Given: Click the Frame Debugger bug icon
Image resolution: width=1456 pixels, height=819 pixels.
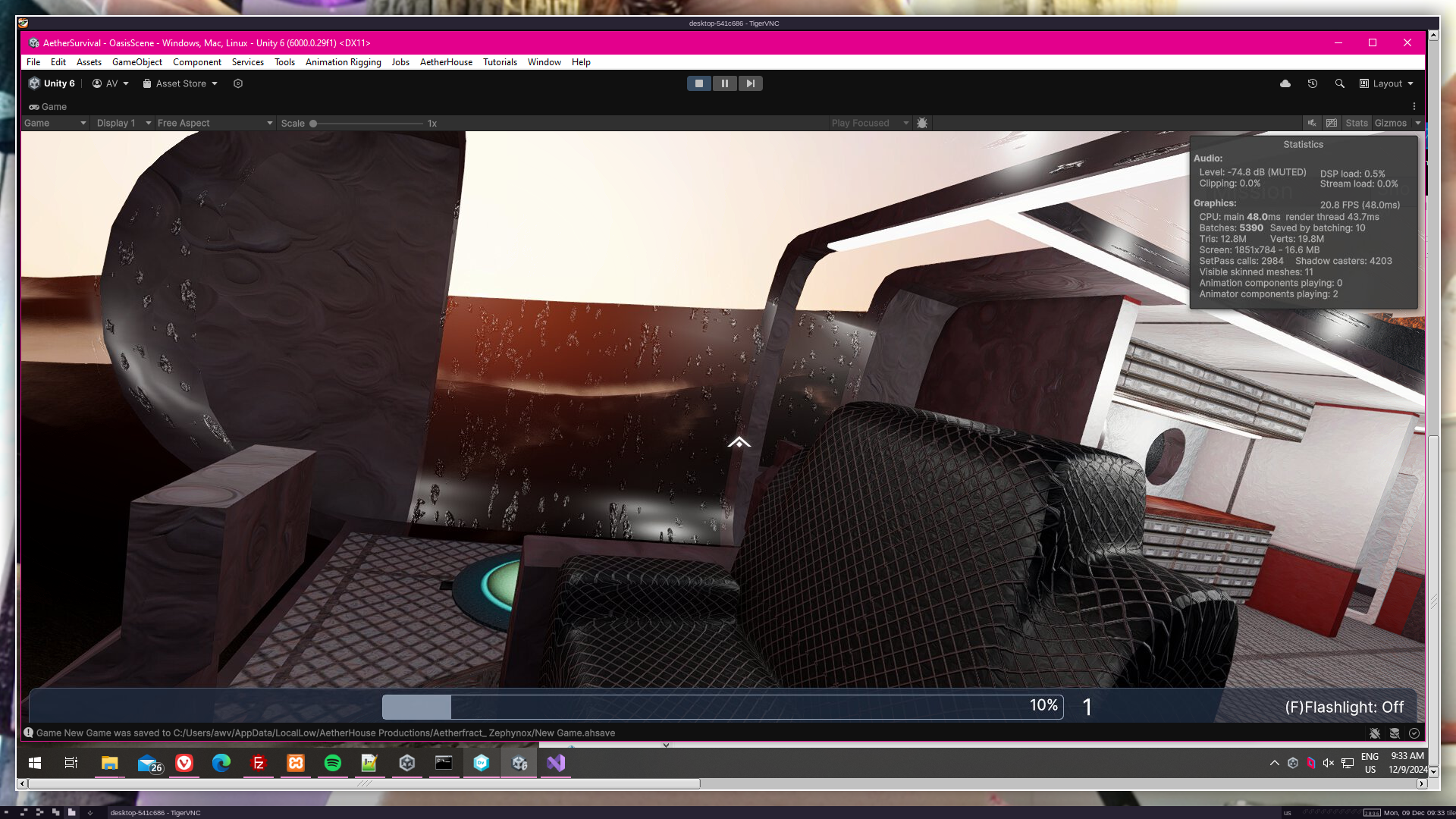Looking at the screenshot, I should (922, 123).
